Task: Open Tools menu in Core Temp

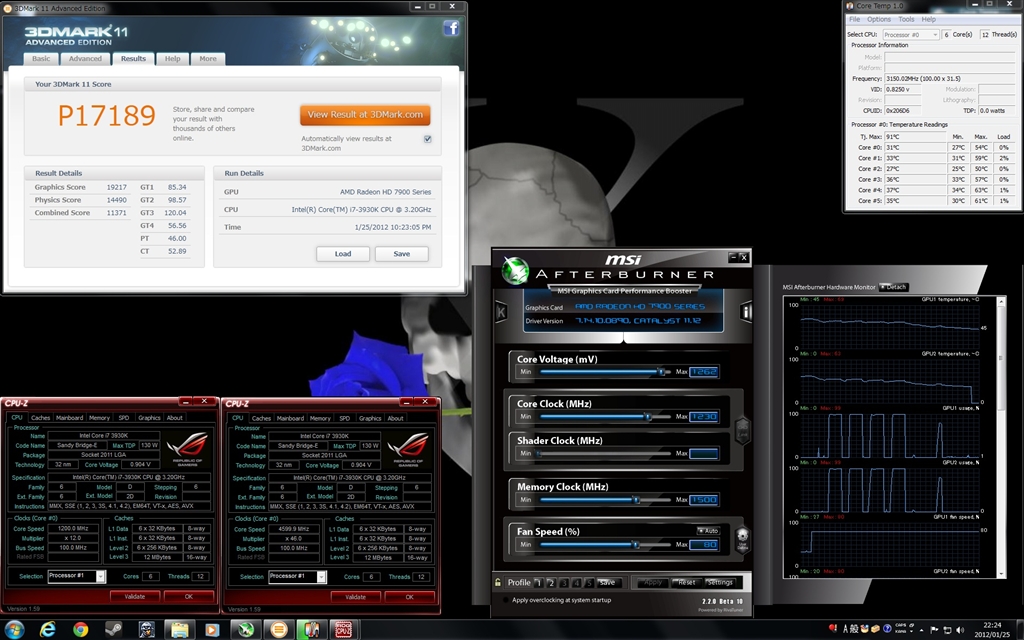Action: click(x=906, y=19)
